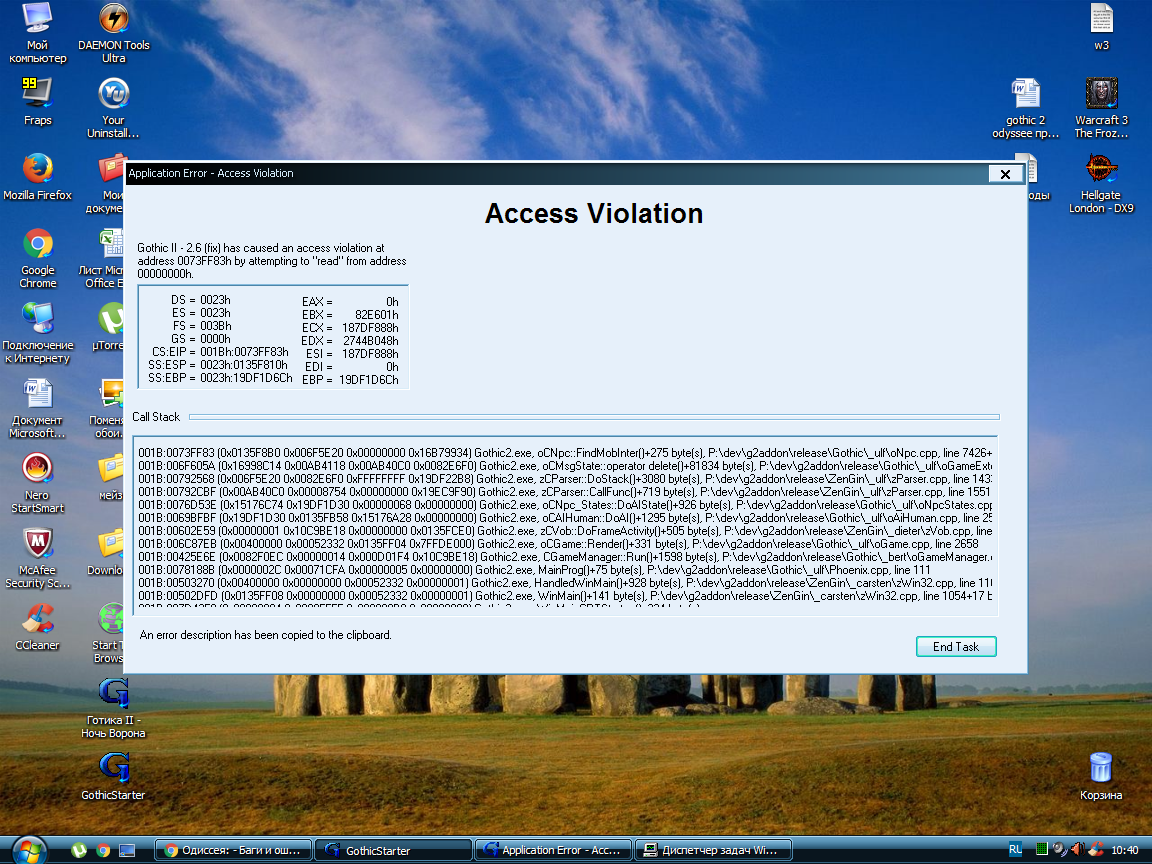Image resolution: width=1152 pixels, height=864 pixels.
Task: Click oCNpc::FindMobInter call stack line
Action: [x=565, y=453]
